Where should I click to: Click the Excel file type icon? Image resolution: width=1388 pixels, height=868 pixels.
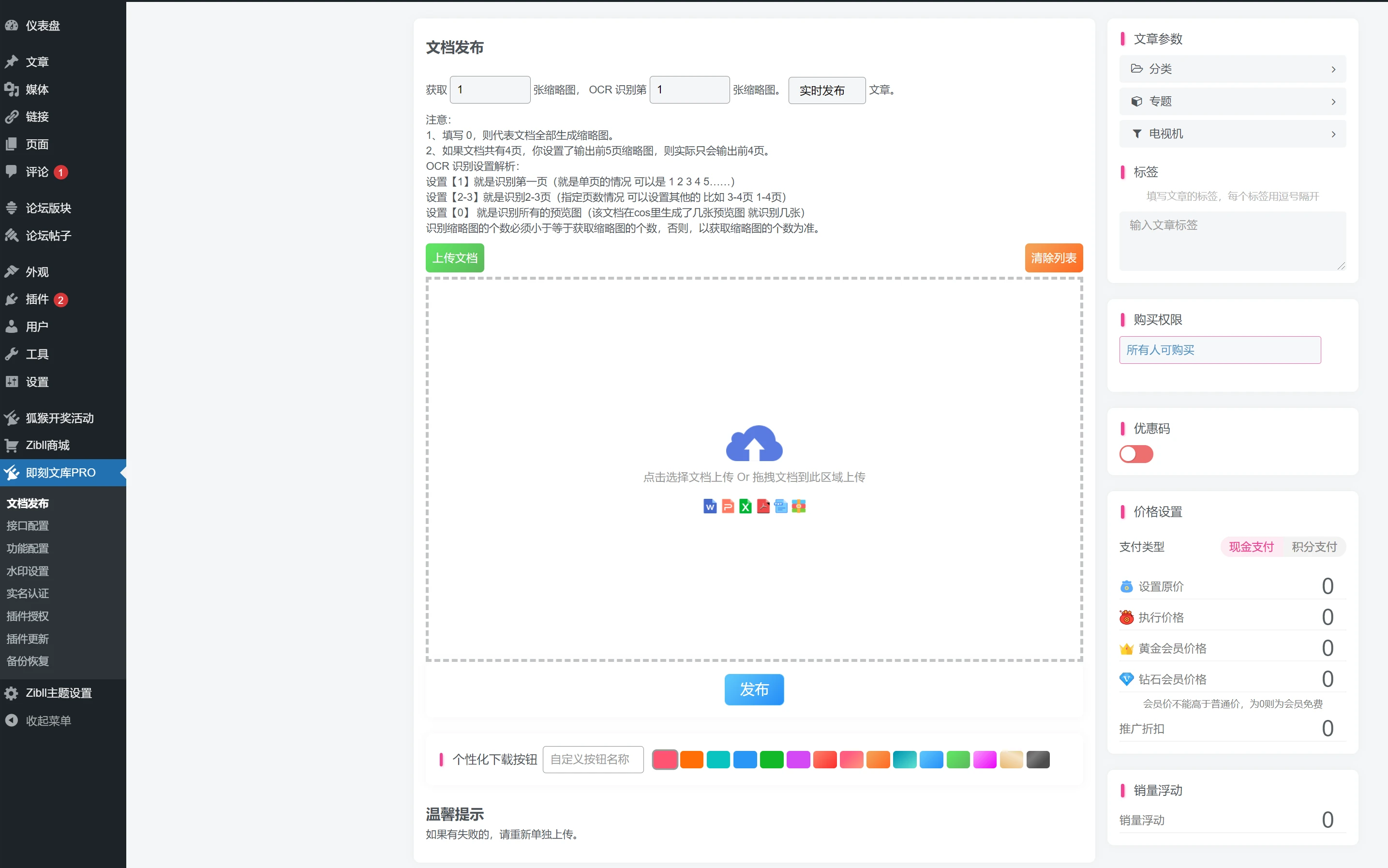(x=746, y=506)
